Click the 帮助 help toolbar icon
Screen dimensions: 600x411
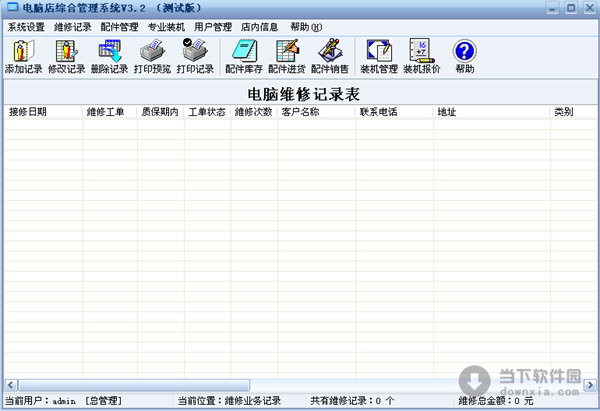pos(465,57)
